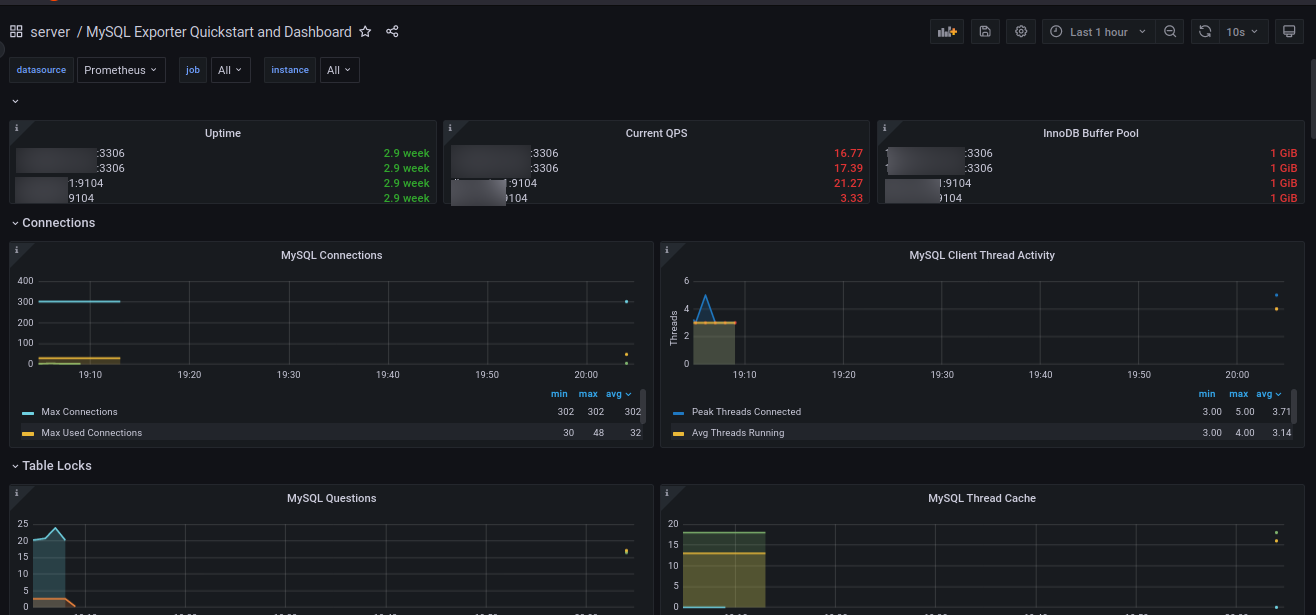Open the Prometheus datasource dropdown
Image resolution: width=1316 pixels, height=615 pixels.
(121, 70)
